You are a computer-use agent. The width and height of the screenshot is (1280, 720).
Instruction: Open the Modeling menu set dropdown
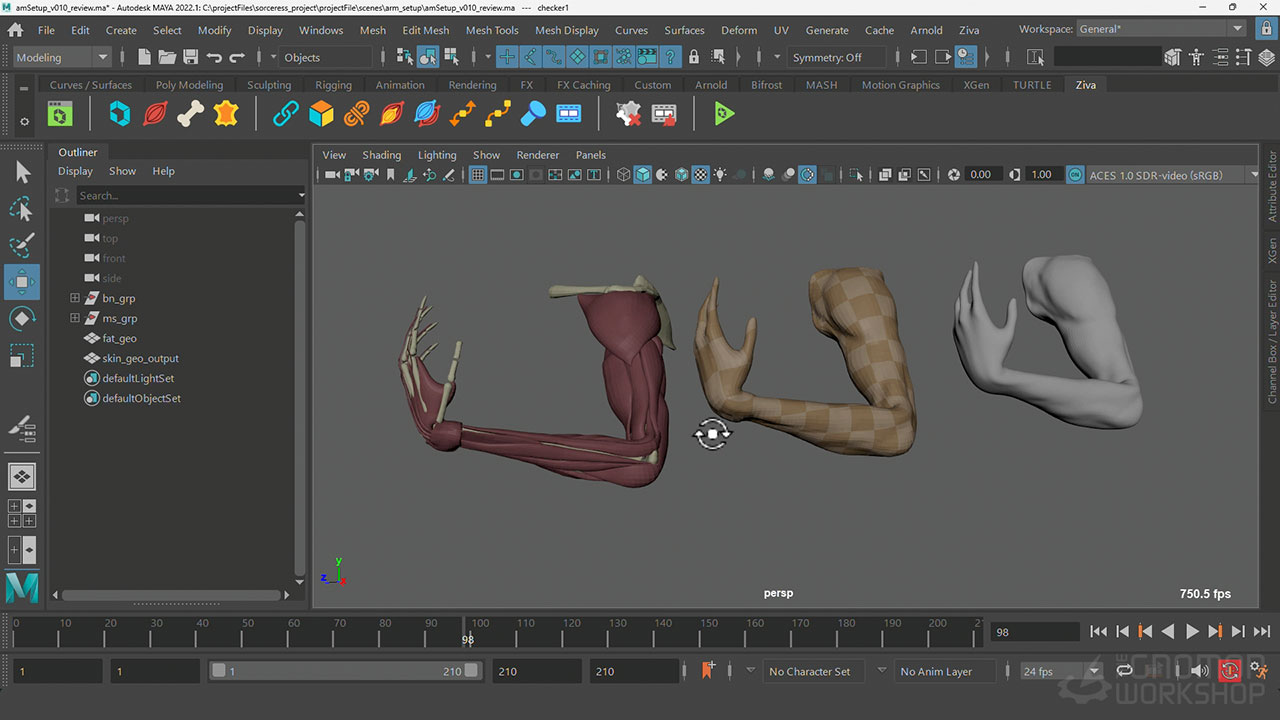coord(62,58)
